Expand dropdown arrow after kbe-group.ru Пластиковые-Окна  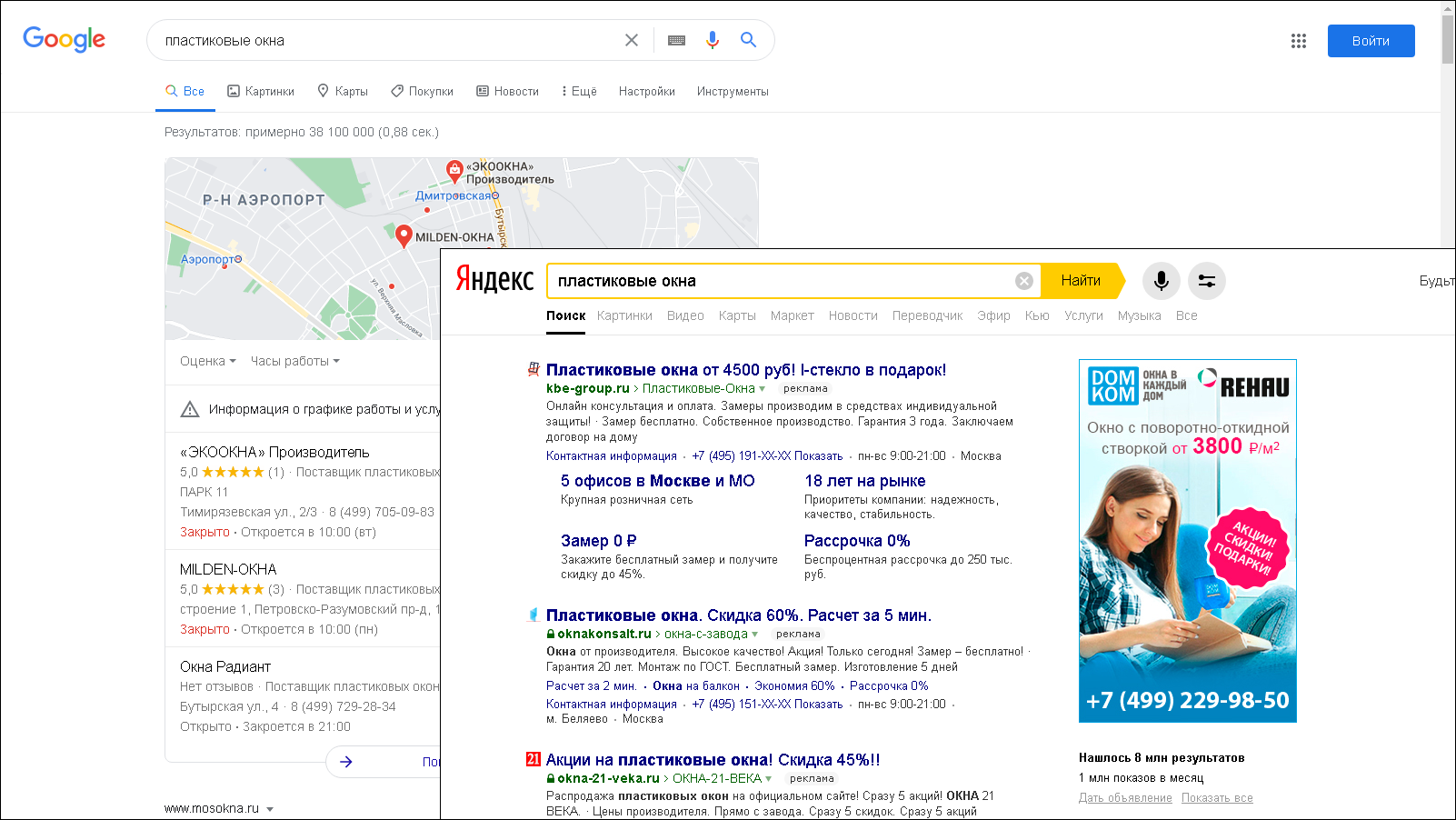click(x=763, y=389)
